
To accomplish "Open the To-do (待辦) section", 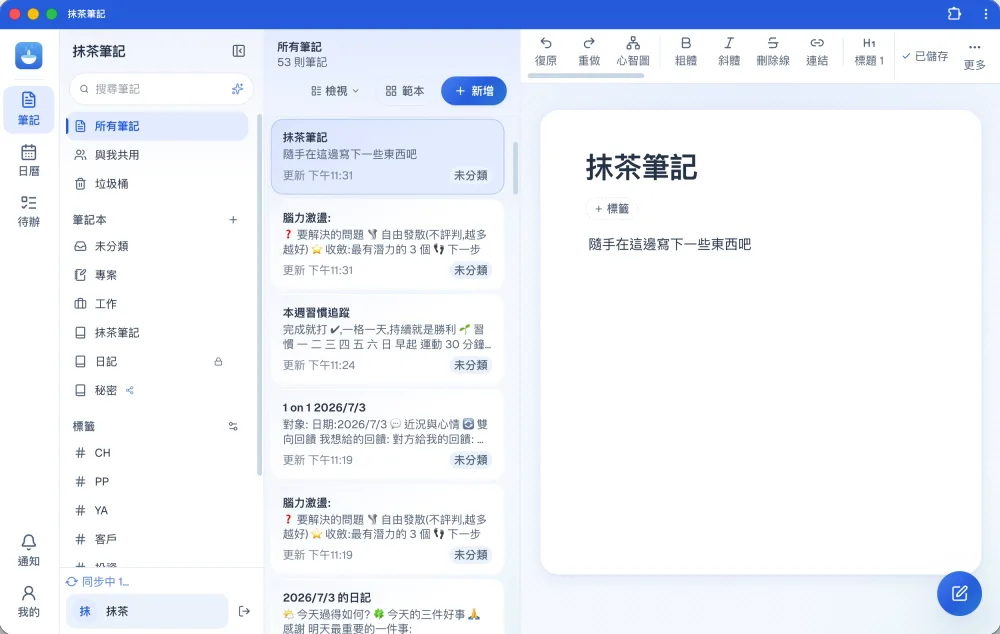I will pos(29,211).
